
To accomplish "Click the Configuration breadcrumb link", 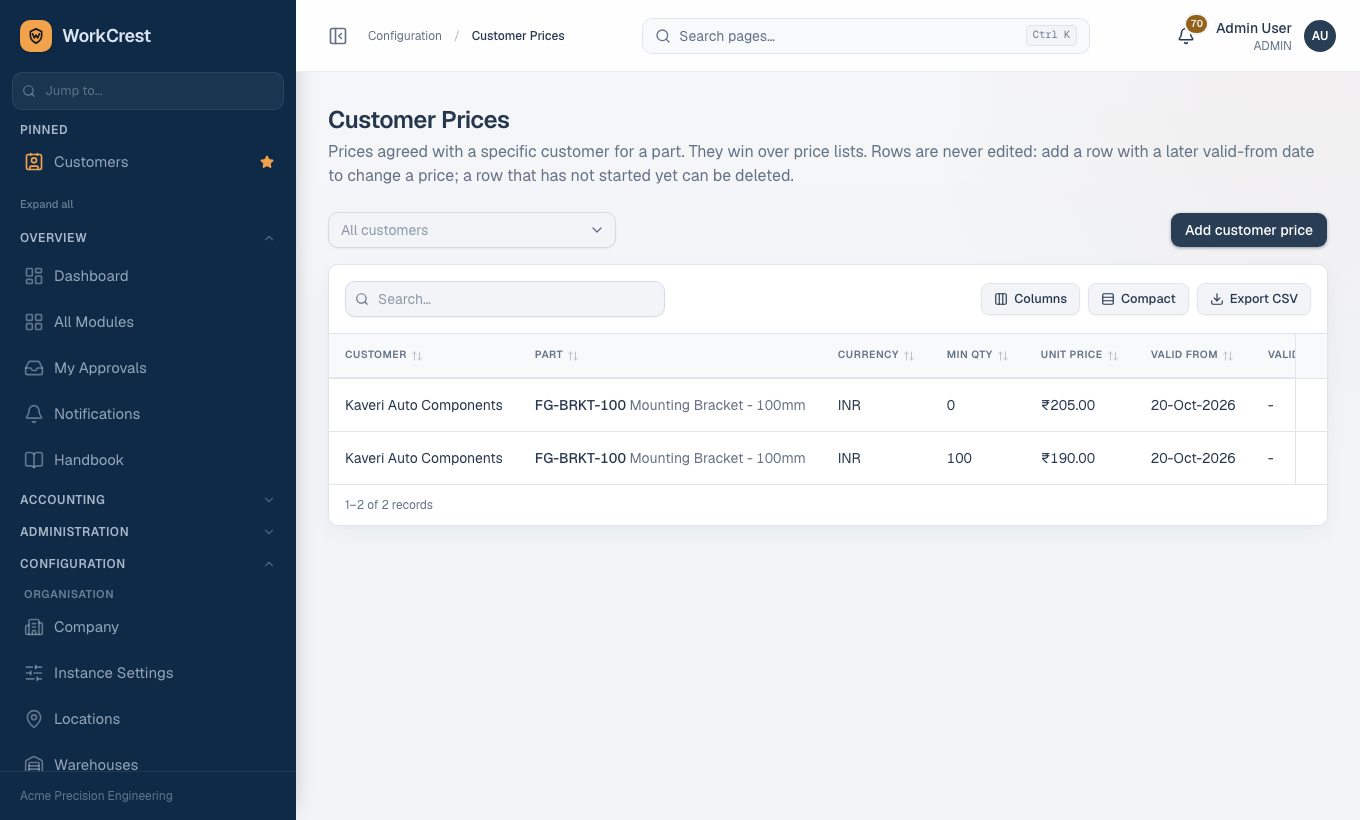I will pyautogui.click(x=405, y=36).
